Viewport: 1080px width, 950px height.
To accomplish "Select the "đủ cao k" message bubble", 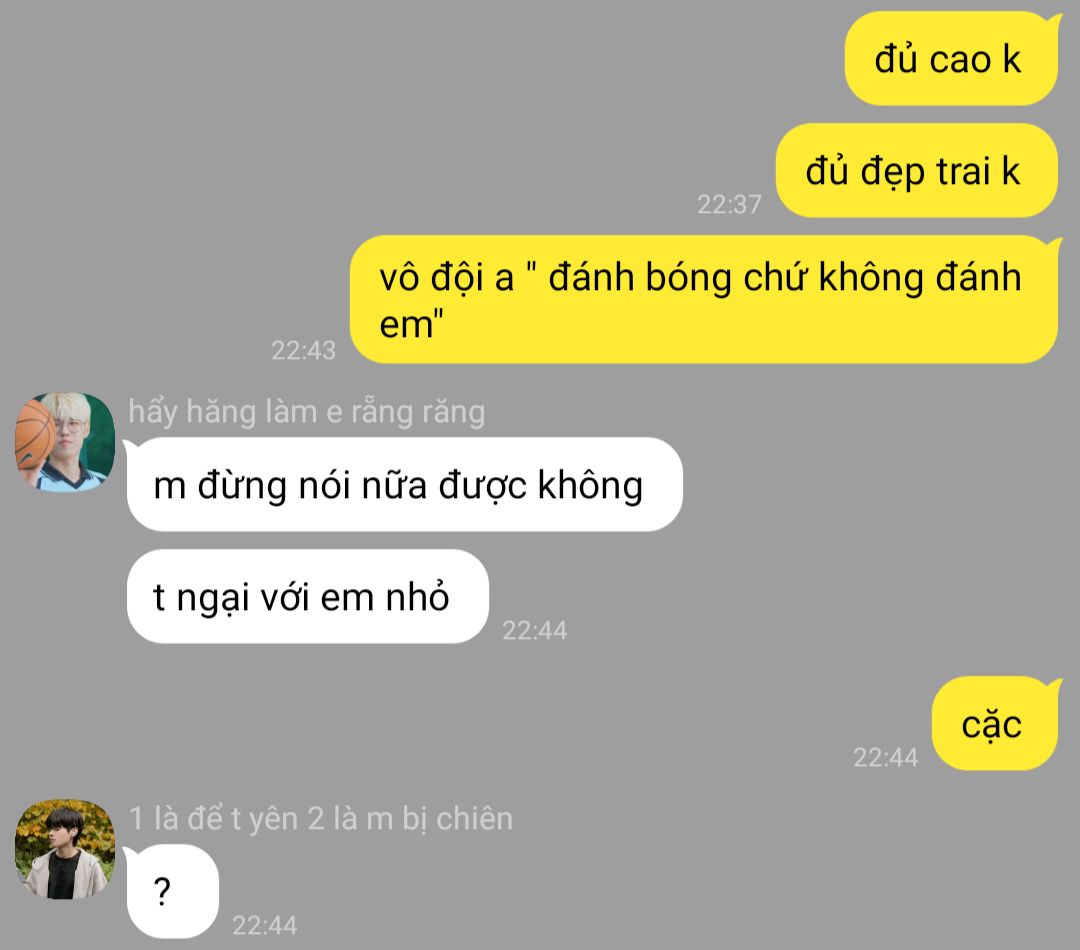I will (951, 59).
